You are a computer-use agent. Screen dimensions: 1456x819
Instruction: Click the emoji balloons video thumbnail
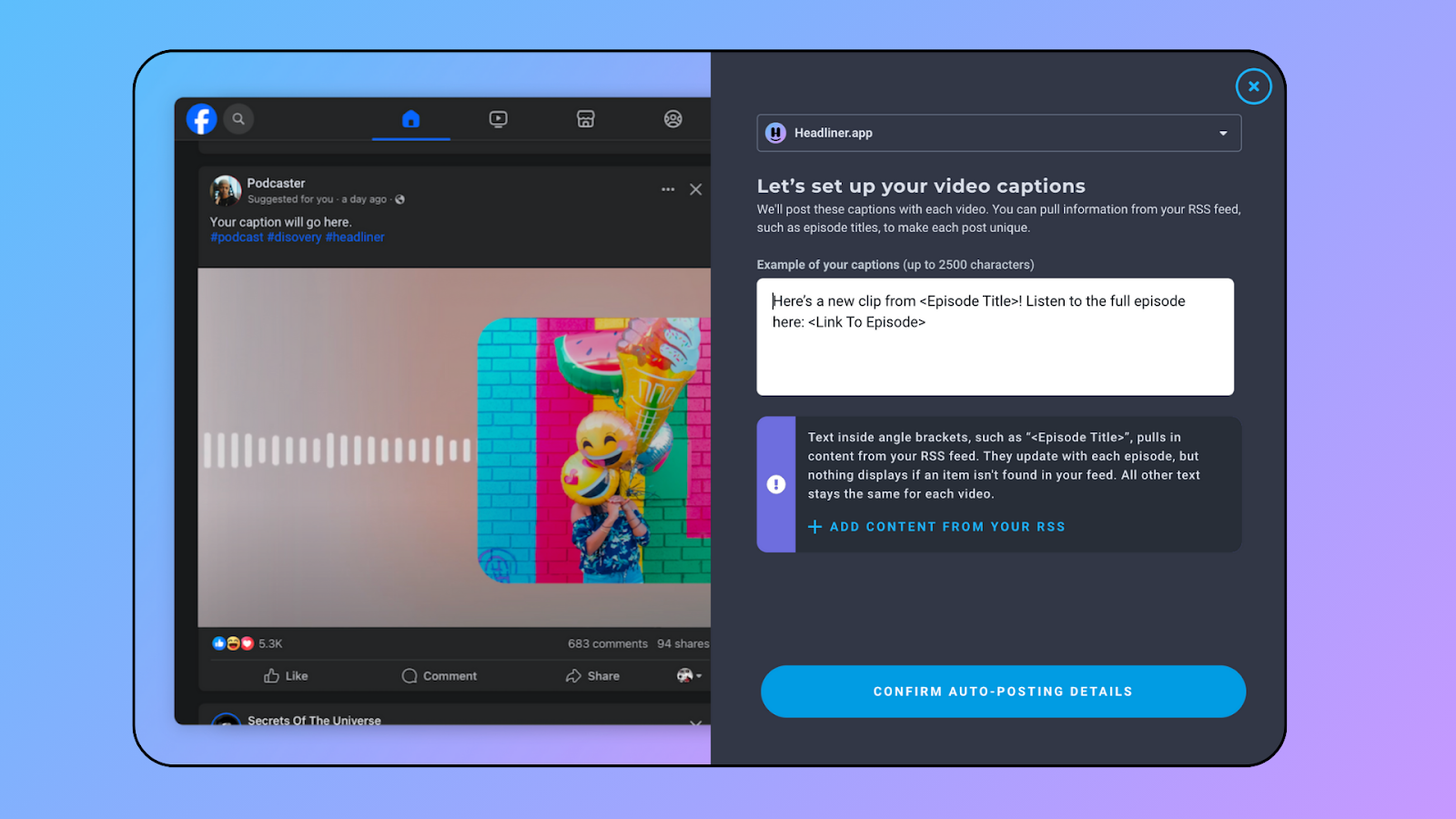click(594, 450)
